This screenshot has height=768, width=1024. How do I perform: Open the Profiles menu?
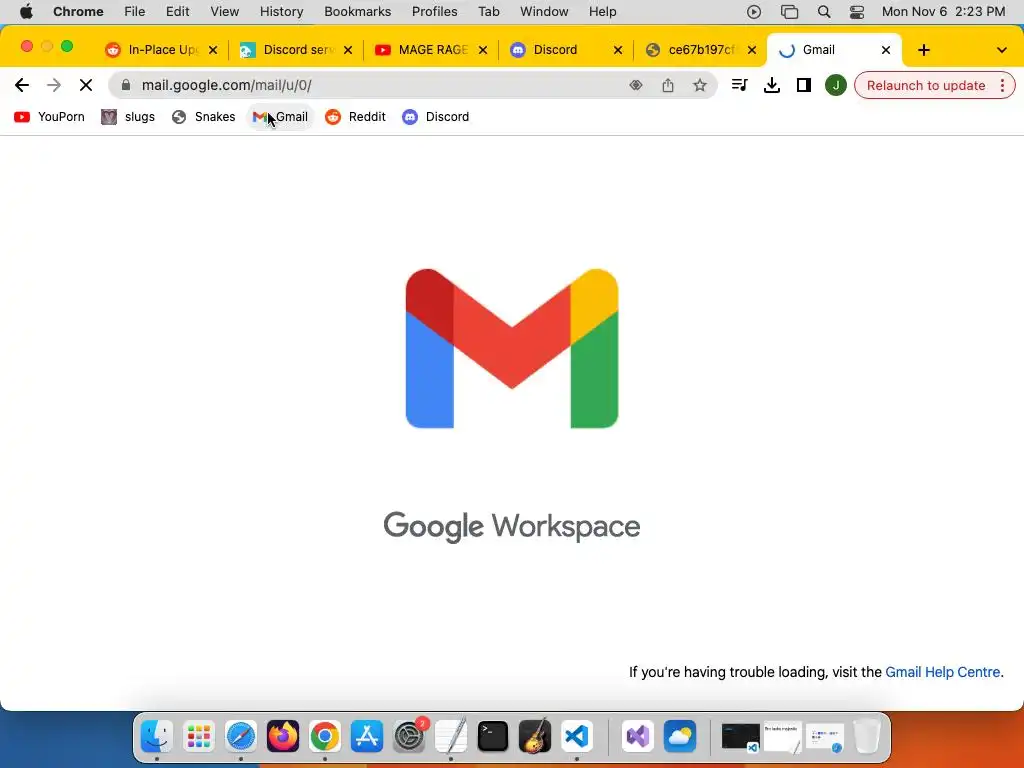point(434,12)
